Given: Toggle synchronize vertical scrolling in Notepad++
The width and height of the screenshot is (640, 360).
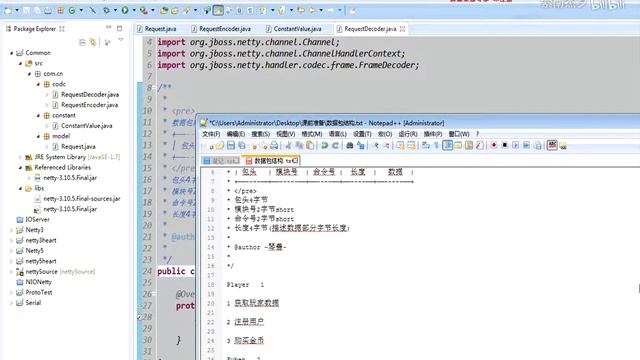Looking at the screenshot, I should (400, 145).
